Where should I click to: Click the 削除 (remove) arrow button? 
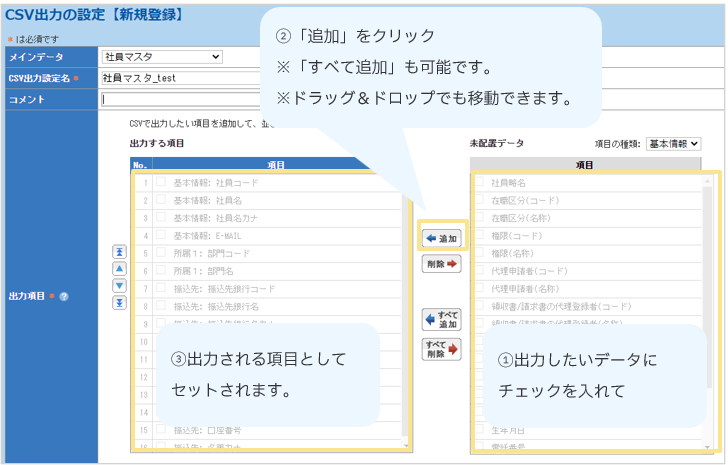(x=441, y=264)
